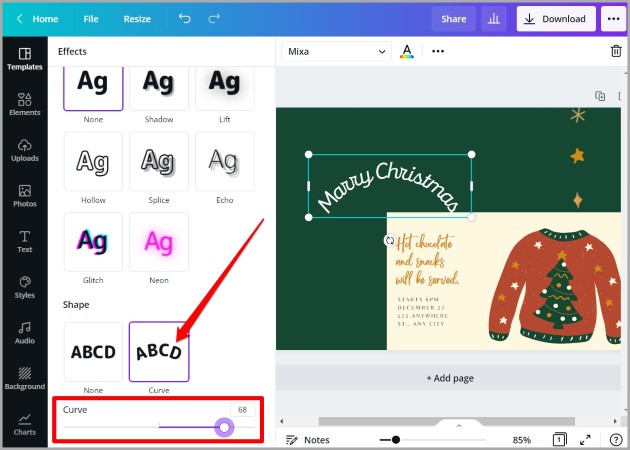
Task: Expand more options next to Download
Action: [613, 18]
